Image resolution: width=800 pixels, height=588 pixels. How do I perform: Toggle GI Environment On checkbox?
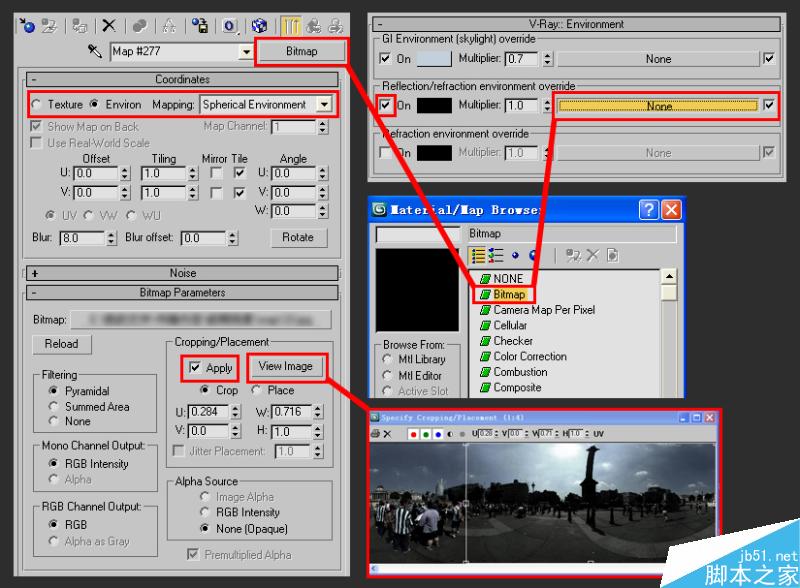pyautogui.click(x=386, y=59)
